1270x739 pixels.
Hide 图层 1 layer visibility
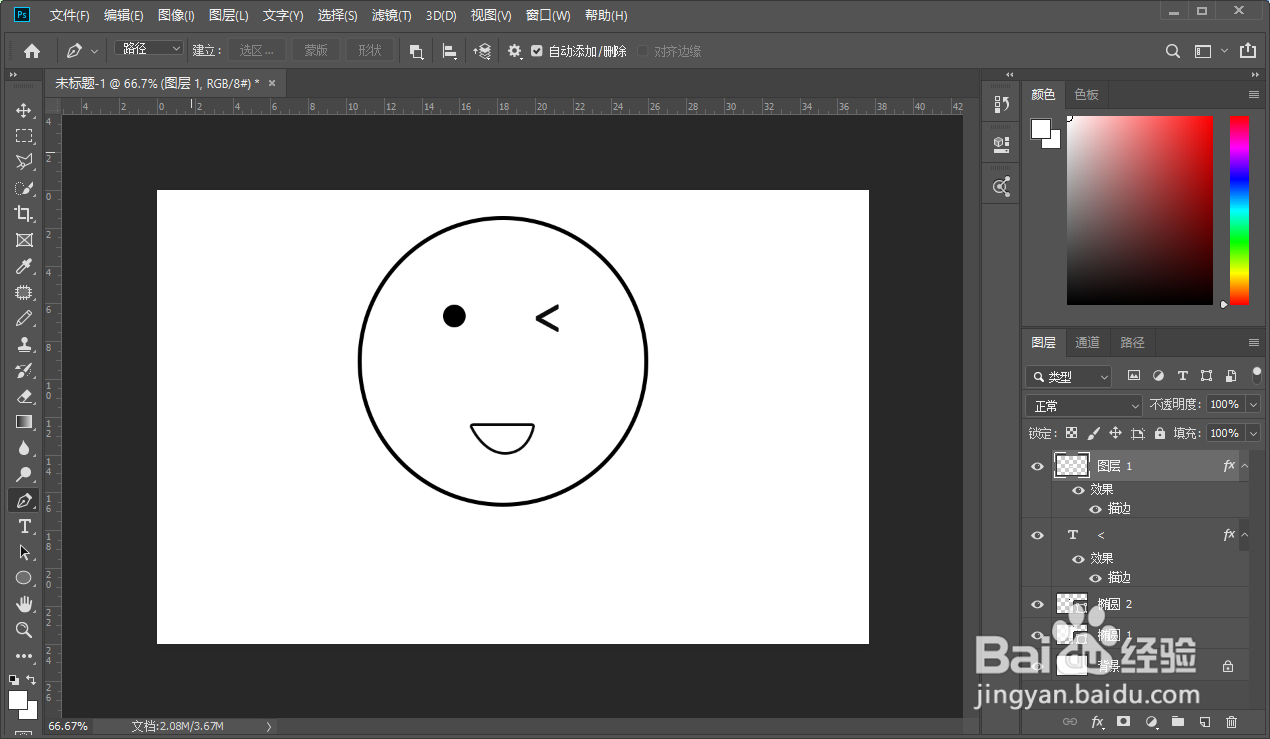point(1037,466)
